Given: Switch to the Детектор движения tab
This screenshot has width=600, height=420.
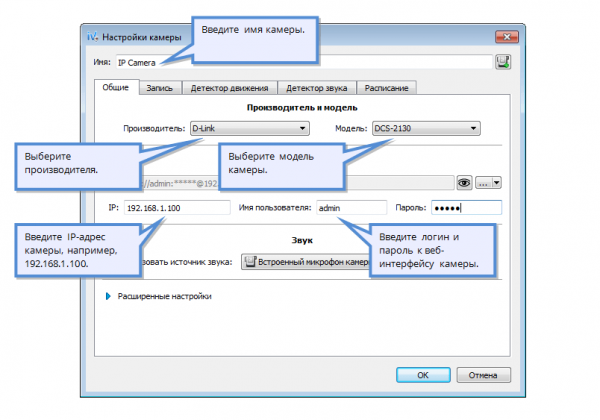Looking at the screenshot, I should [229, 88].
